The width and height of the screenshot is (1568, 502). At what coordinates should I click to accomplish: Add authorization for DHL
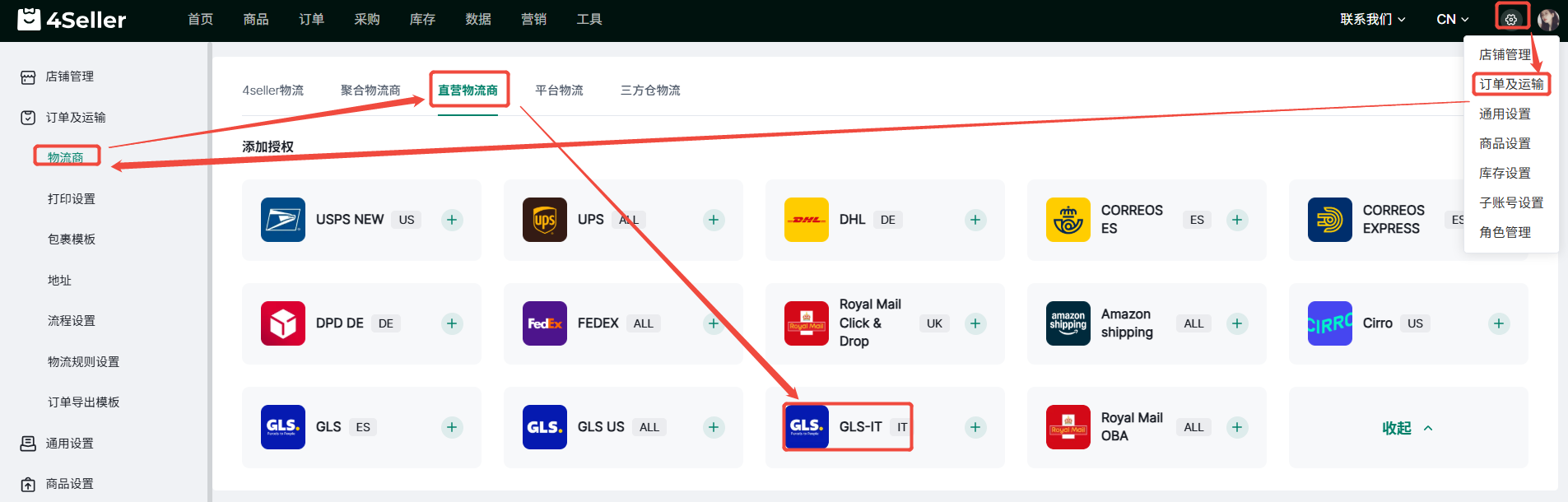click(x=975, y=220)
